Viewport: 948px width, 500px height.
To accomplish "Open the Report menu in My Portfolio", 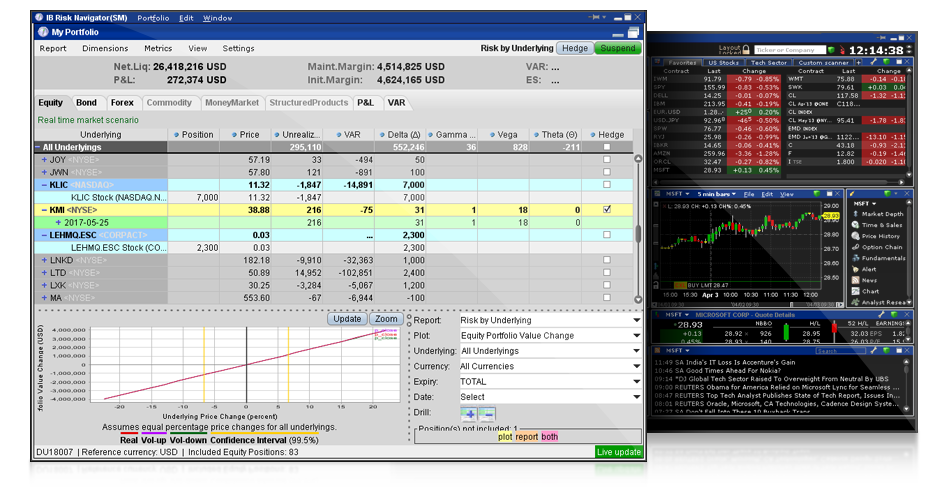I will (53, 48).
